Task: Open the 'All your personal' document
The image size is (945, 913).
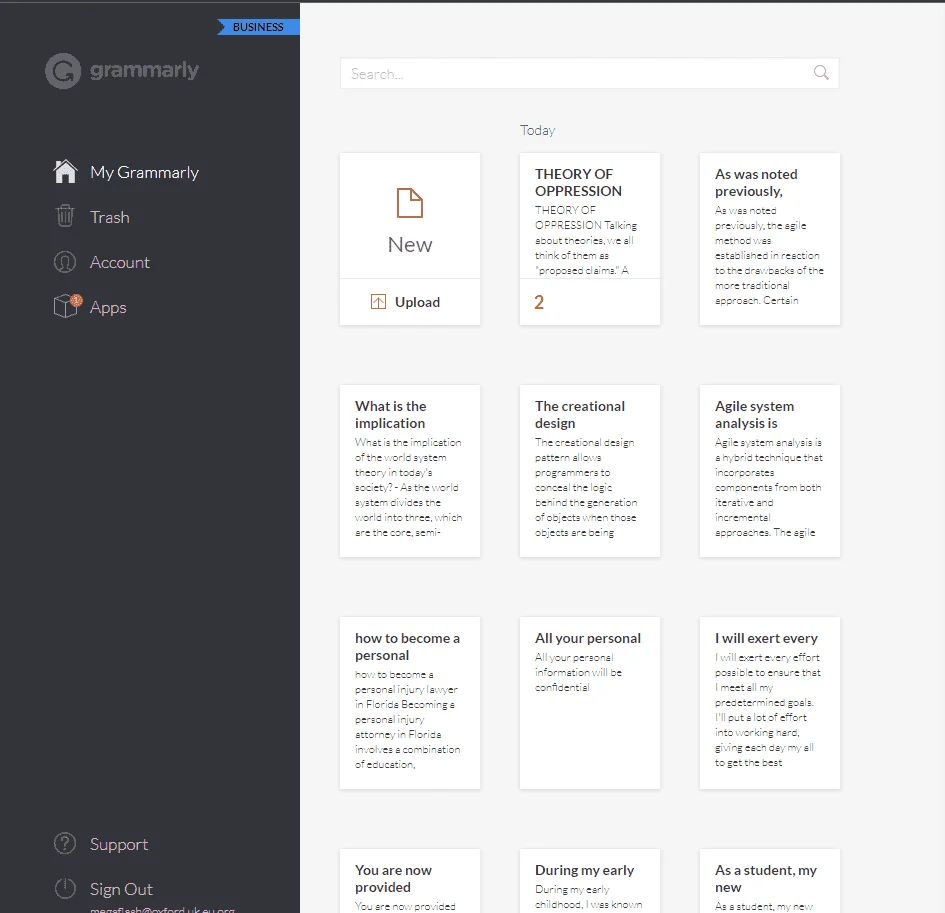Action: [589, 703]
